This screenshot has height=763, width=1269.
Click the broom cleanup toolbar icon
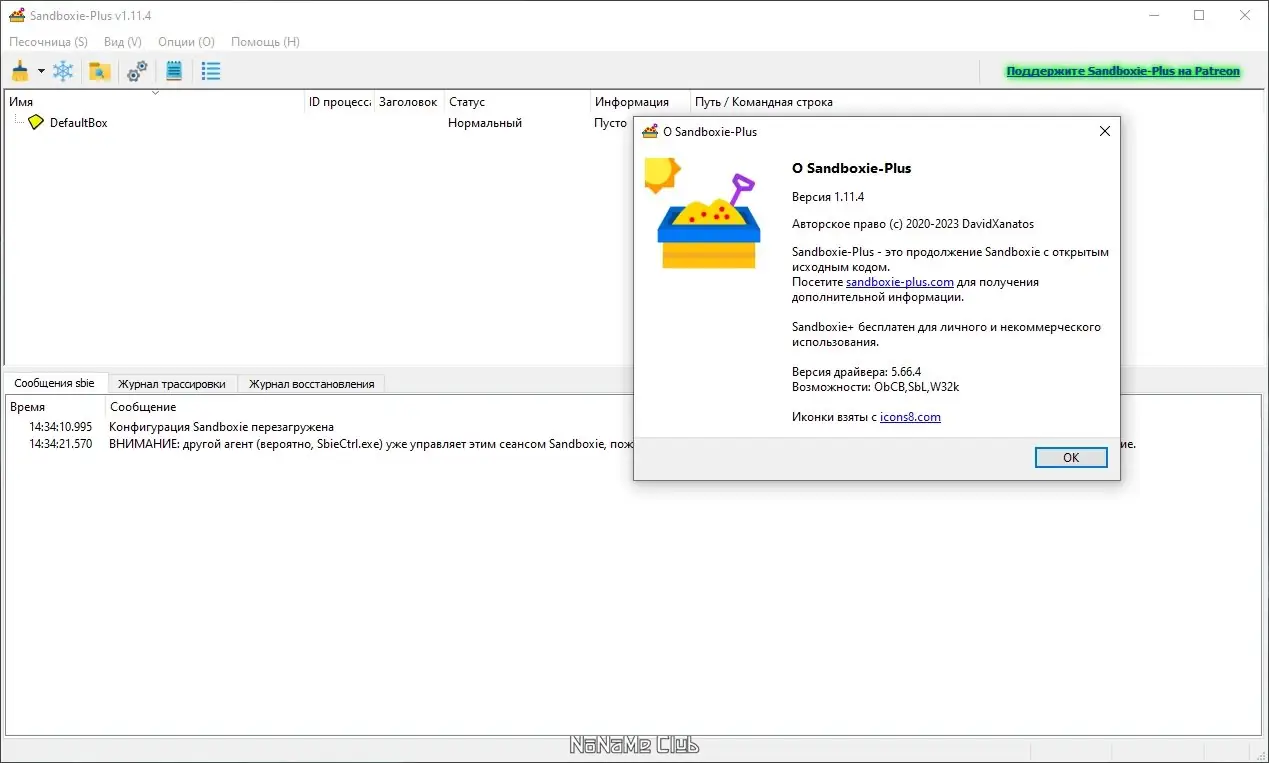(x=20, y=71)
